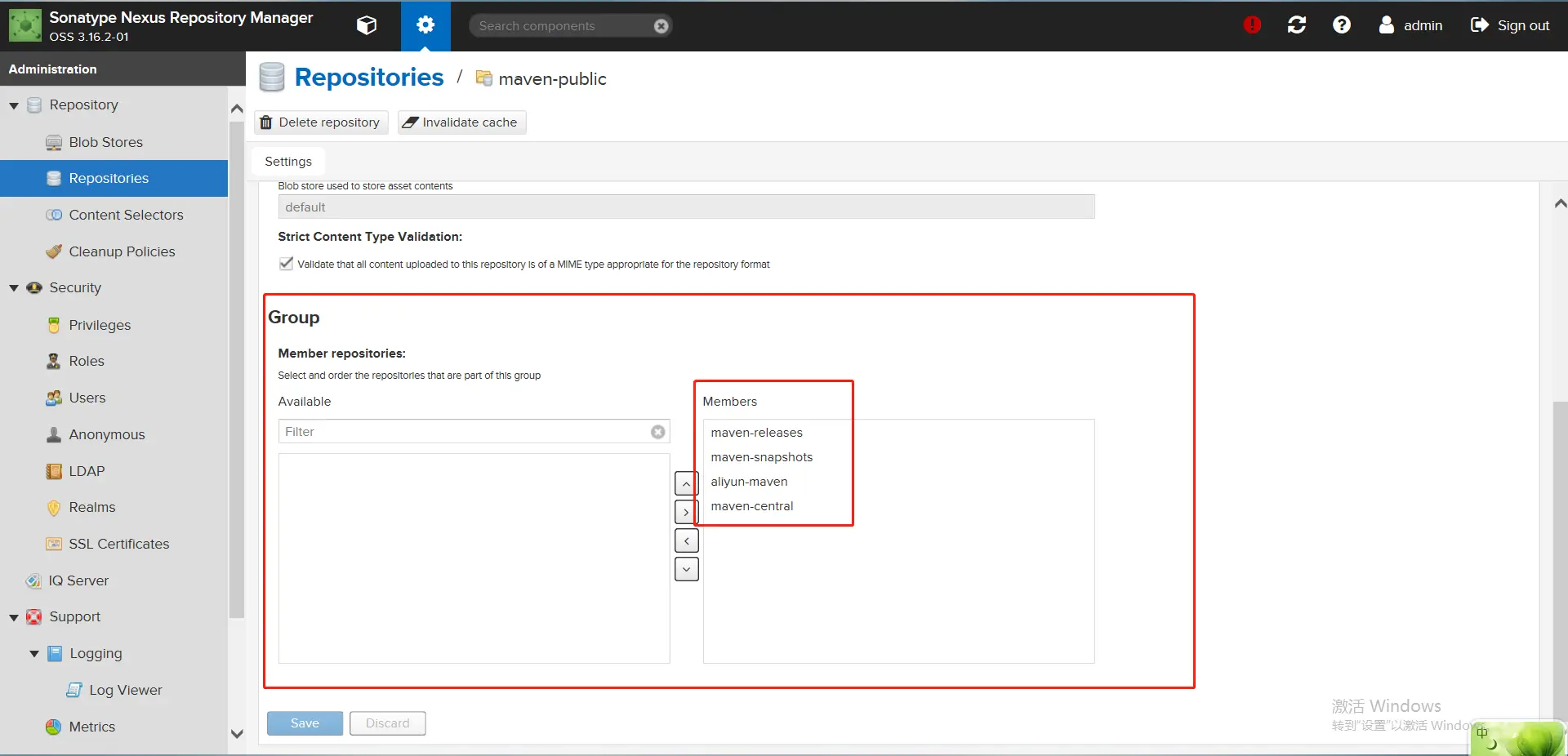Screen dimensions: 1568x756
Task: Switch to the Settings tab
Action: click(x=288, y=162)
